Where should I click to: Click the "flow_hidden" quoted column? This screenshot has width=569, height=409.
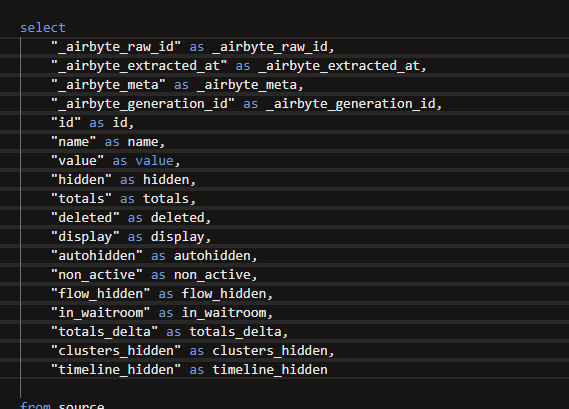click(101, 294)
